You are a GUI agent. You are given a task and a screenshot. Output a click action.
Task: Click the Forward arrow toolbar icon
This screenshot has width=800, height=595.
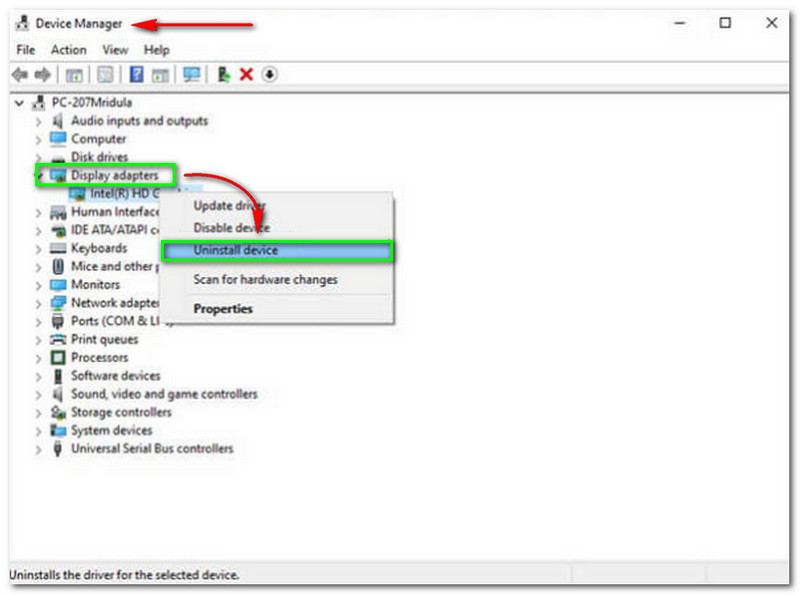pos(43,75)
